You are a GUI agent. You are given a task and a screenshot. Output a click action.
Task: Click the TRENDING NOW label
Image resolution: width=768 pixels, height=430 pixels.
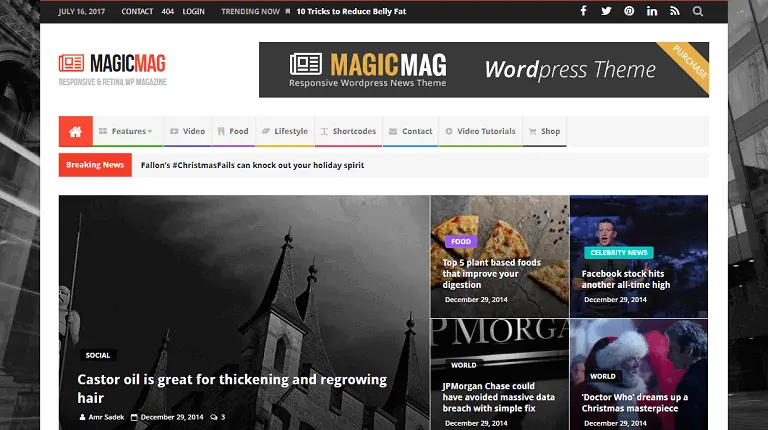point(250,11)
